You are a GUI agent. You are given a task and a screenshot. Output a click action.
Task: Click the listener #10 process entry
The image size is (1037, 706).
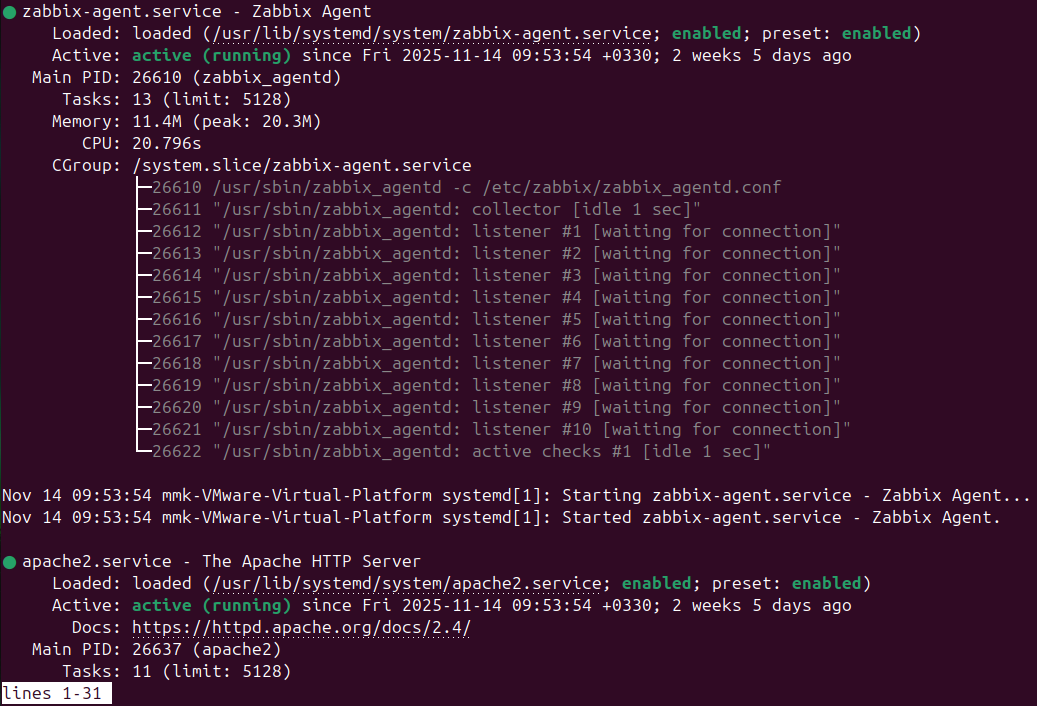point(500,430)
